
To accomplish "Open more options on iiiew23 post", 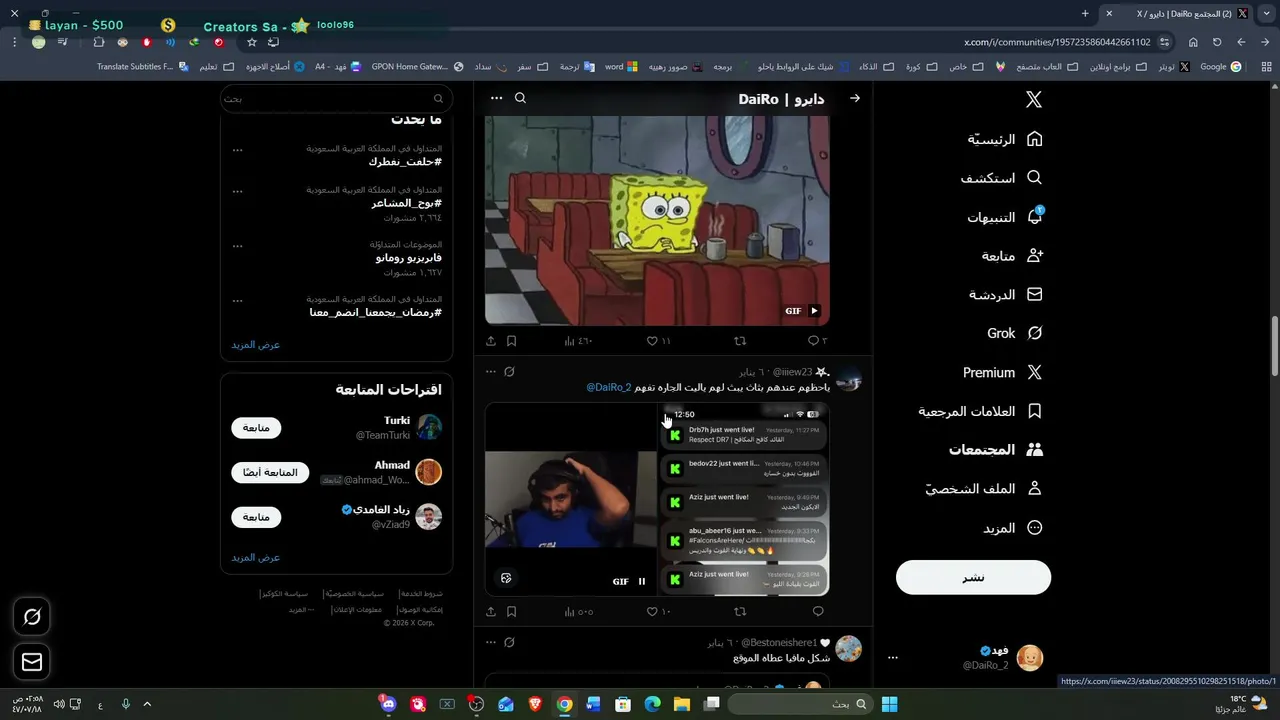I will (490, 372).
